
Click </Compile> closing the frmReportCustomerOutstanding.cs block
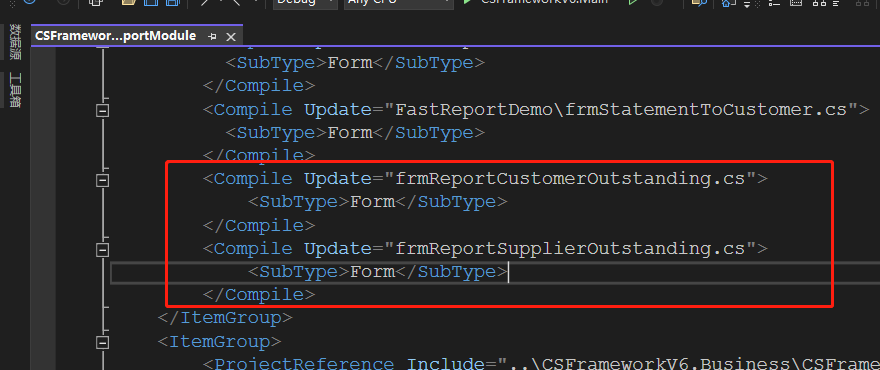click(x=259, y=225)
